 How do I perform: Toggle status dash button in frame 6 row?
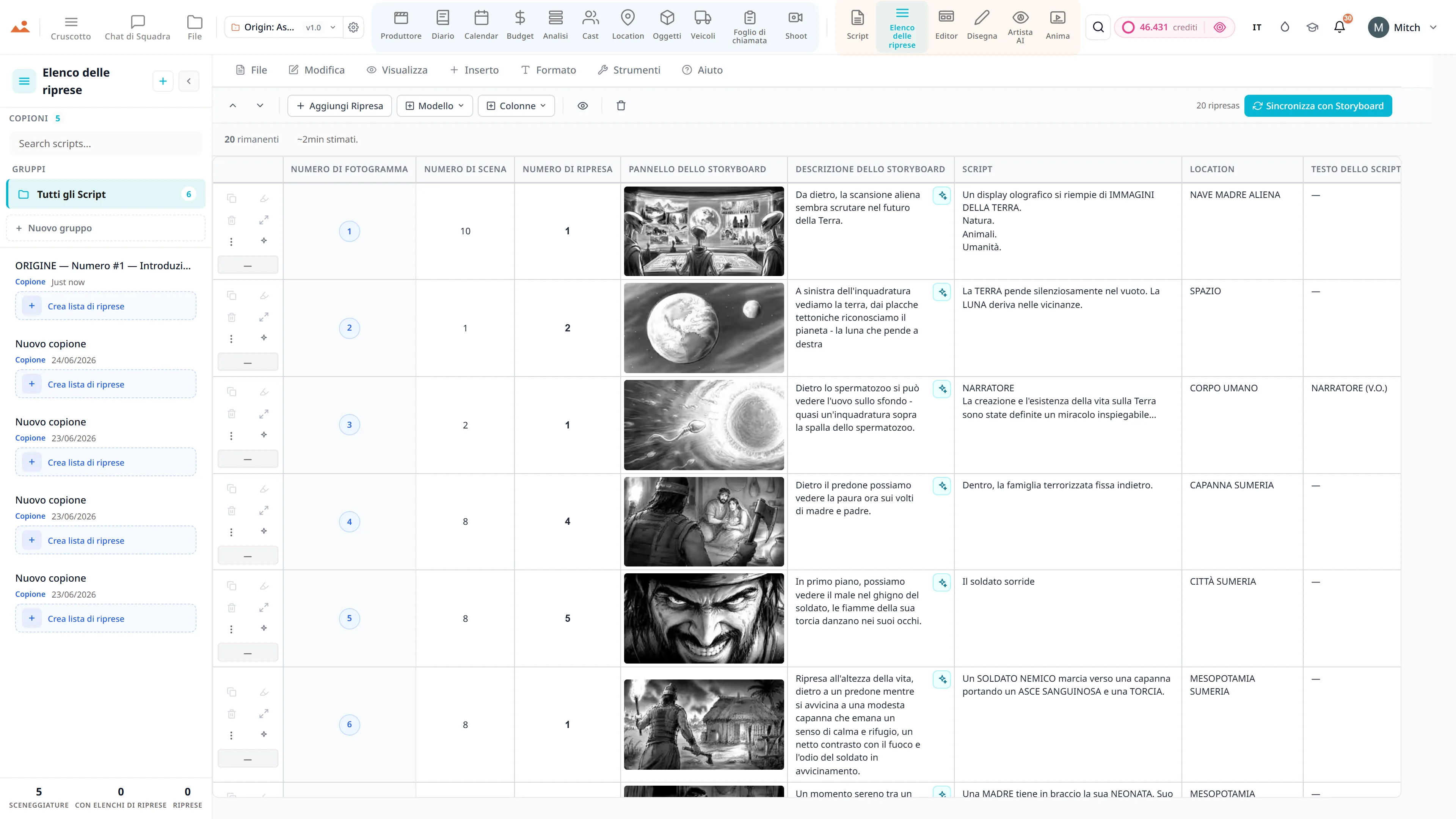248,759
